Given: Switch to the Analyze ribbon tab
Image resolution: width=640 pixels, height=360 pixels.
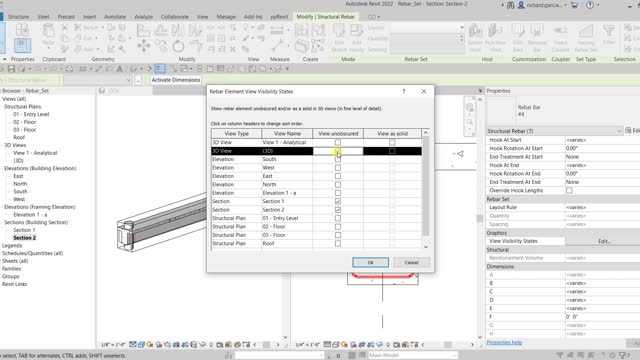Looking at the screenshot, I should [144, 17].
